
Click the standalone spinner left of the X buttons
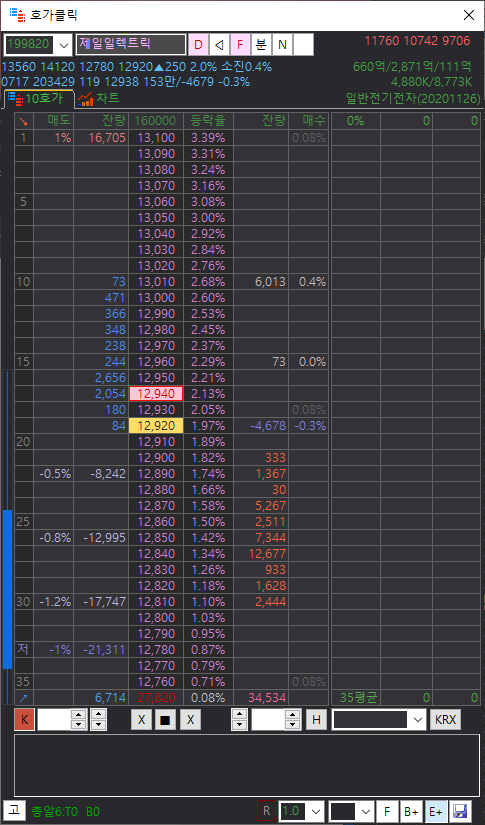98,720
